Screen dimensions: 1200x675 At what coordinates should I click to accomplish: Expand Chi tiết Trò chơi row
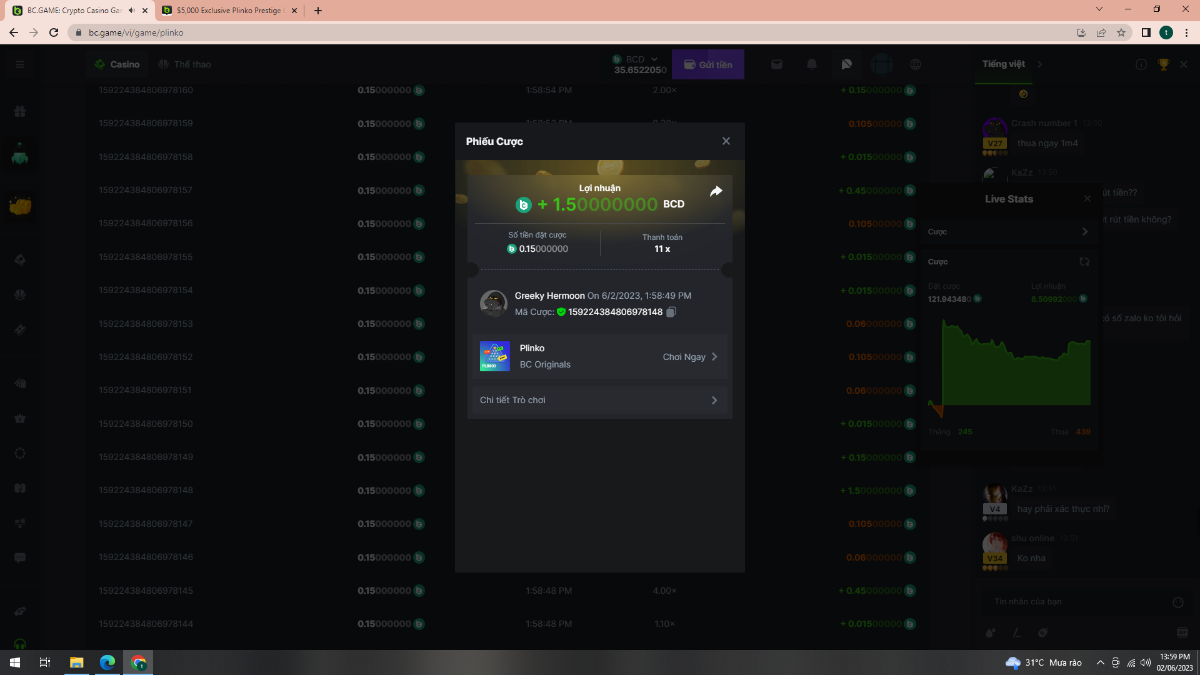click(600, 400)
